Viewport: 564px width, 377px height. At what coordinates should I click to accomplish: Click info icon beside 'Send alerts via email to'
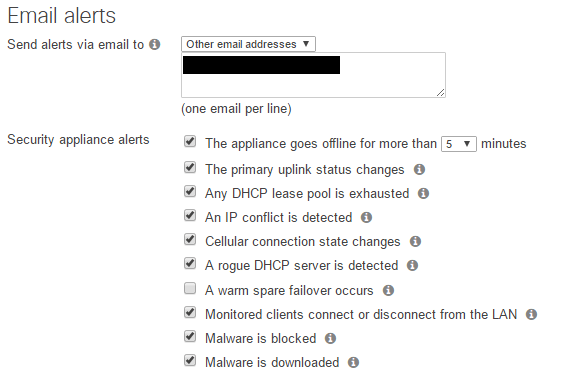pos(155,45)
